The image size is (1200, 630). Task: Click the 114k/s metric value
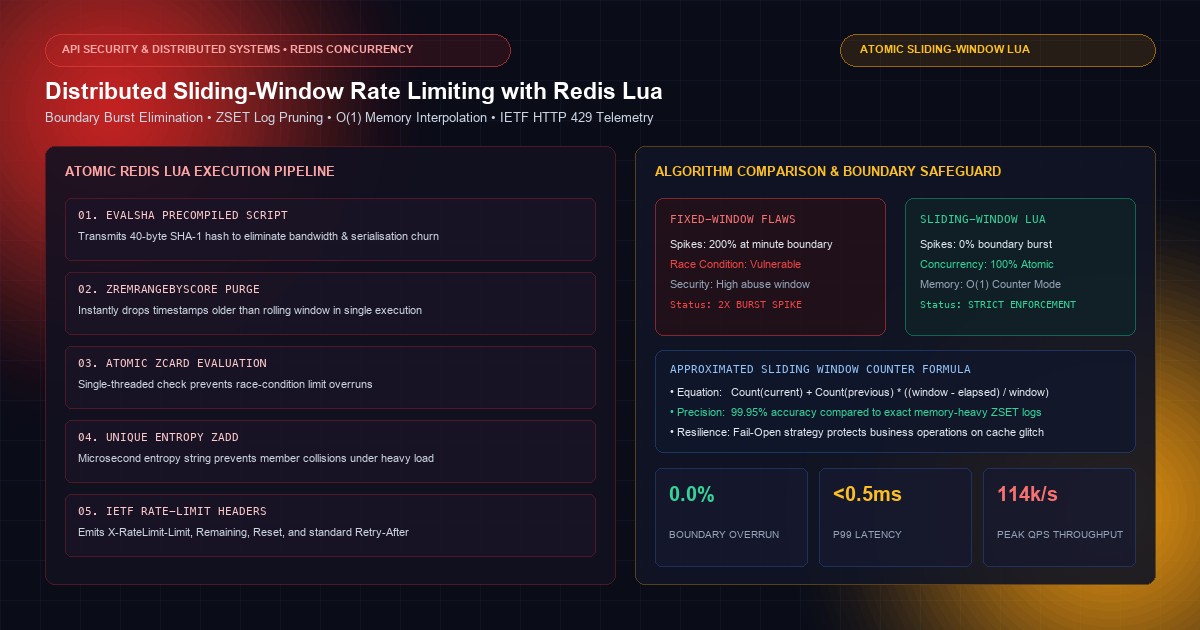[1027, 494]
